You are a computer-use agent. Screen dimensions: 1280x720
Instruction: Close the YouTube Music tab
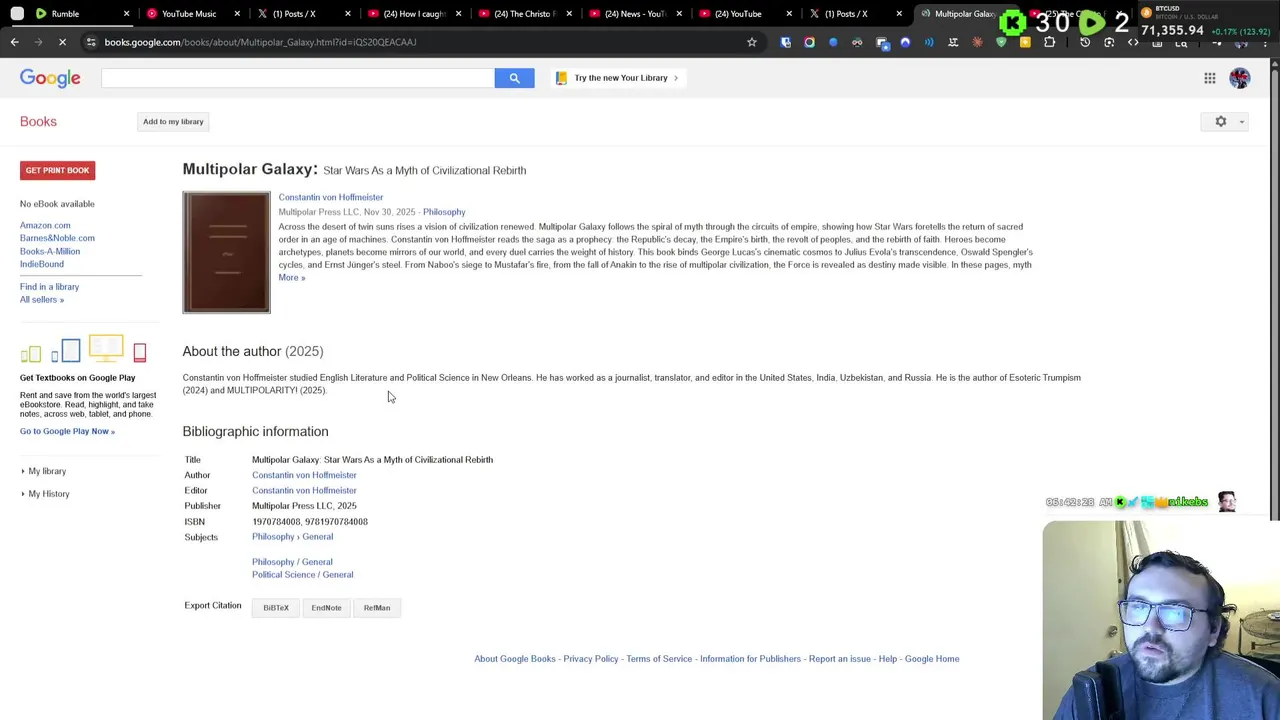pos(237,14)
